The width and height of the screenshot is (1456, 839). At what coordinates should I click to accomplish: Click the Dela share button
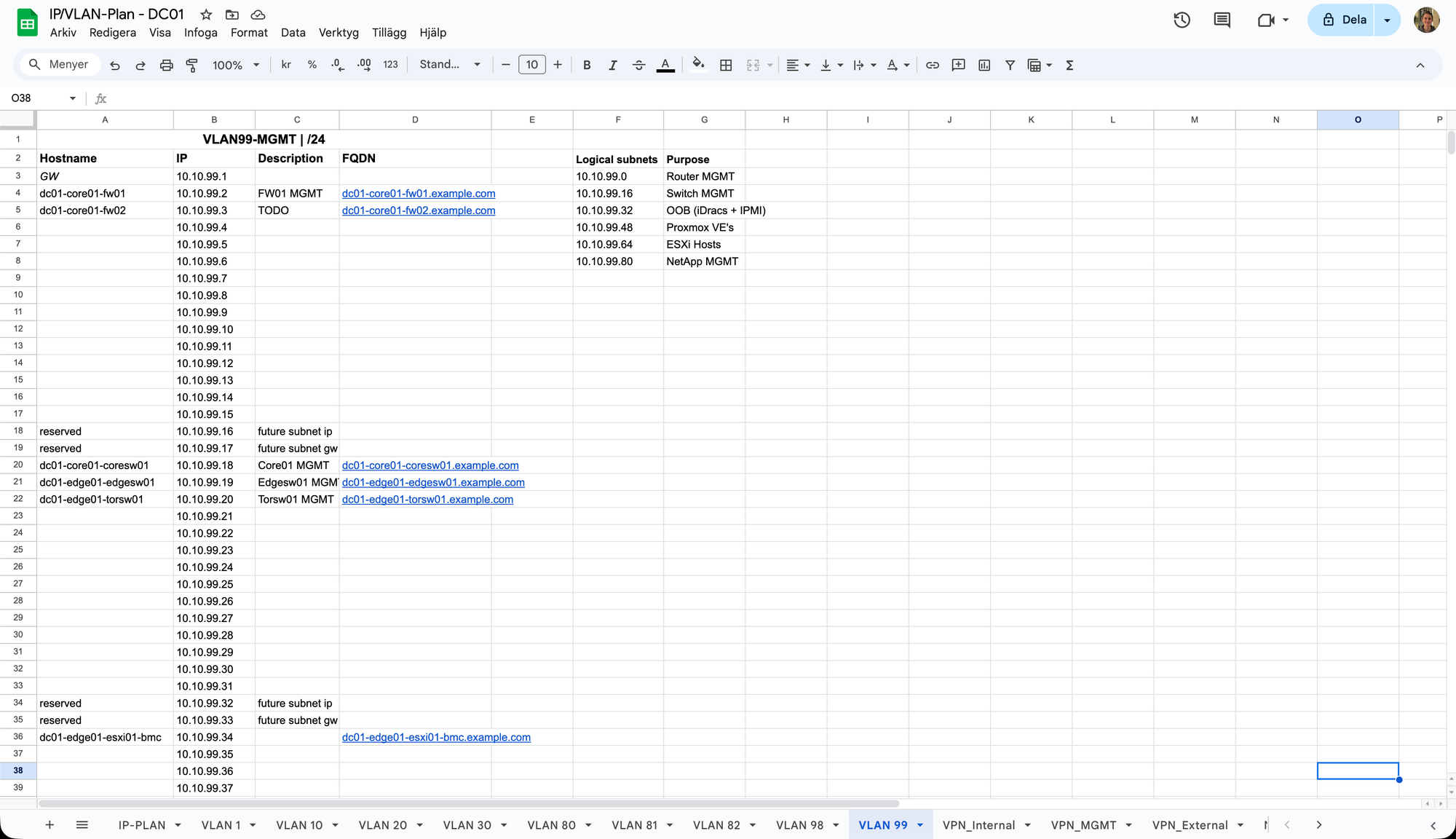(x=1344, y=20)
